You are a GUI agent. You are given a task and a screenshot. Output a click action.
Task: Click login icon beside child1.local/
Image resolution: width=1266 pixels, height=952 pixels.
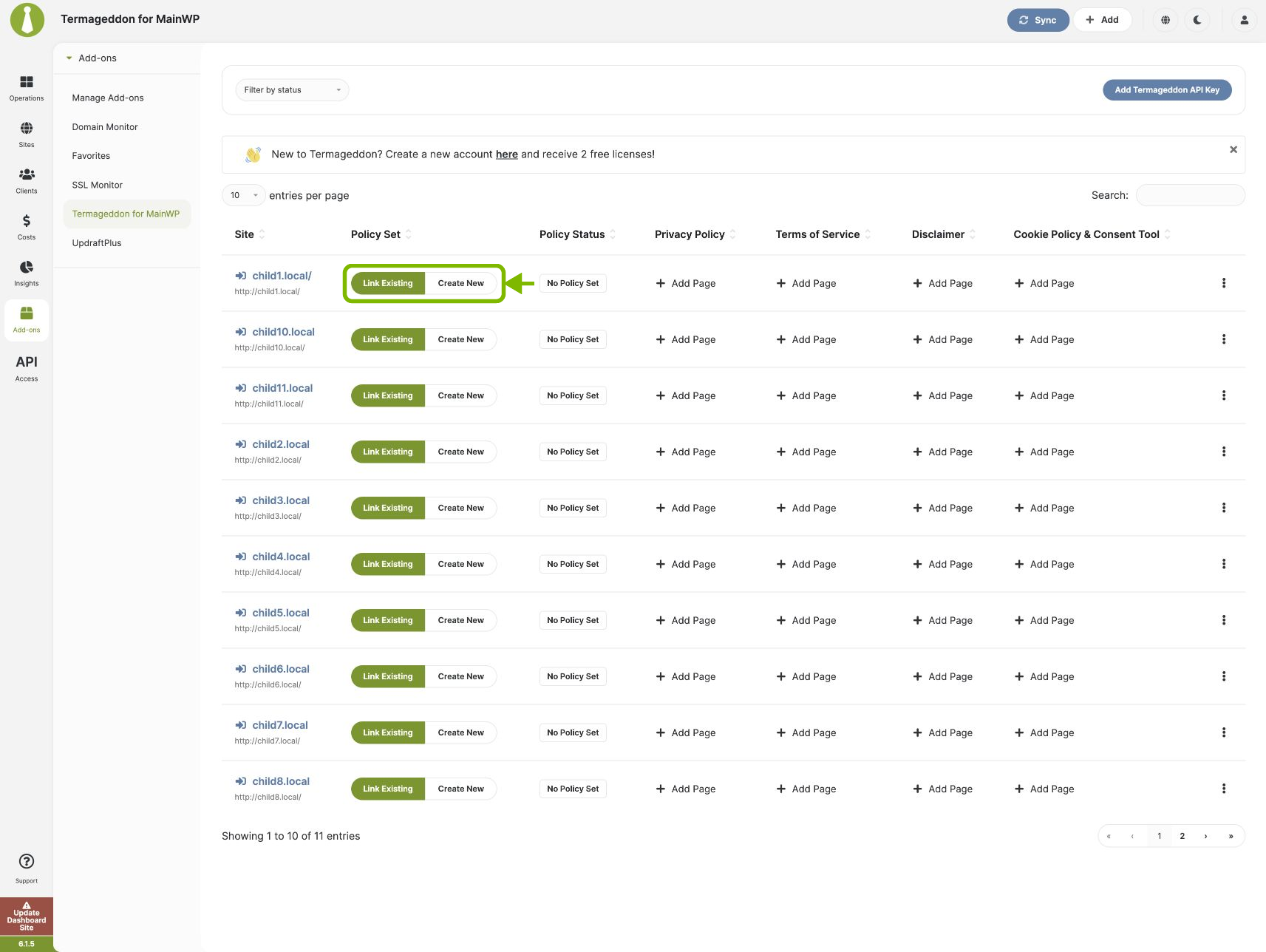click(241, 276)
